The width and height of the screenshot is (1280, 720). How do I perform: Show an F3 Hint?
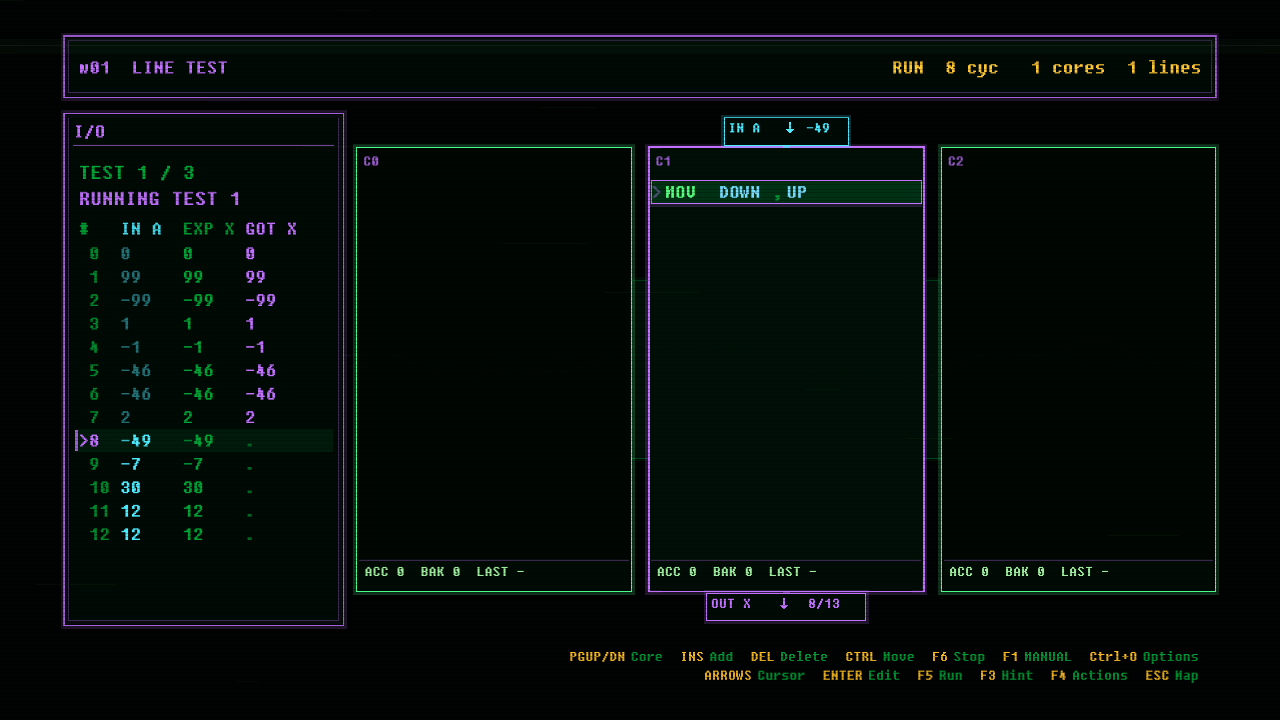1006,676
